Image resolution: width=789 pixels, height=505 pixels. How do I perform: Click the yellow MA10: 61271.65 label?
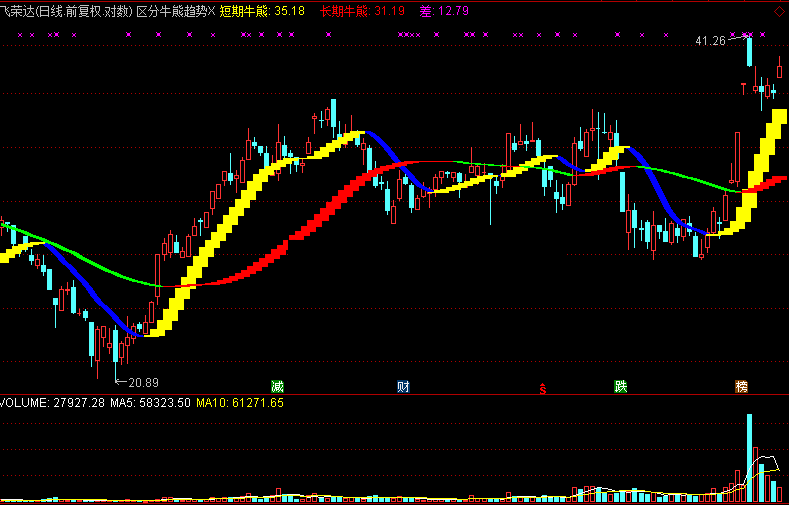(x=240, y=402)
